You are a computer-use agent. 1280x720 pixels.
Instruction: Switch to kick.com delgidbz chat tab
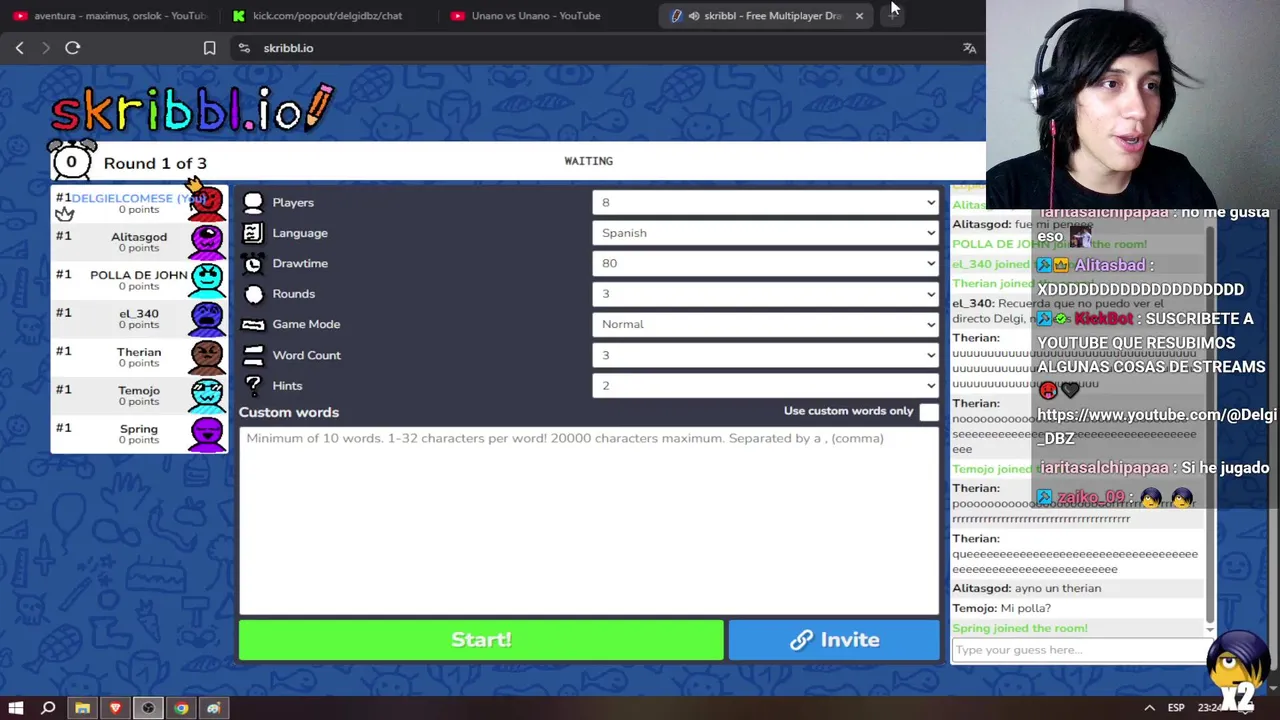pyautogui.click(x=327, y=15)
